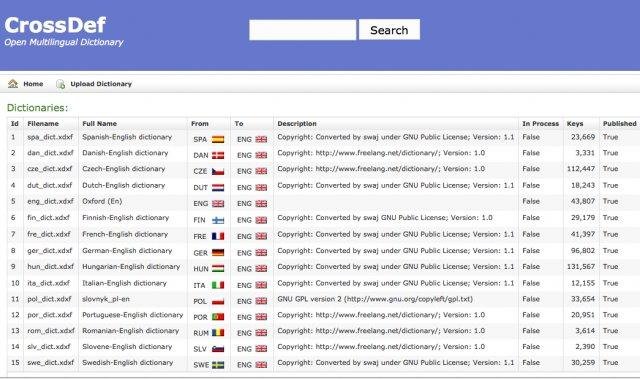Click Oxford (En) full name

coord(102,201)
